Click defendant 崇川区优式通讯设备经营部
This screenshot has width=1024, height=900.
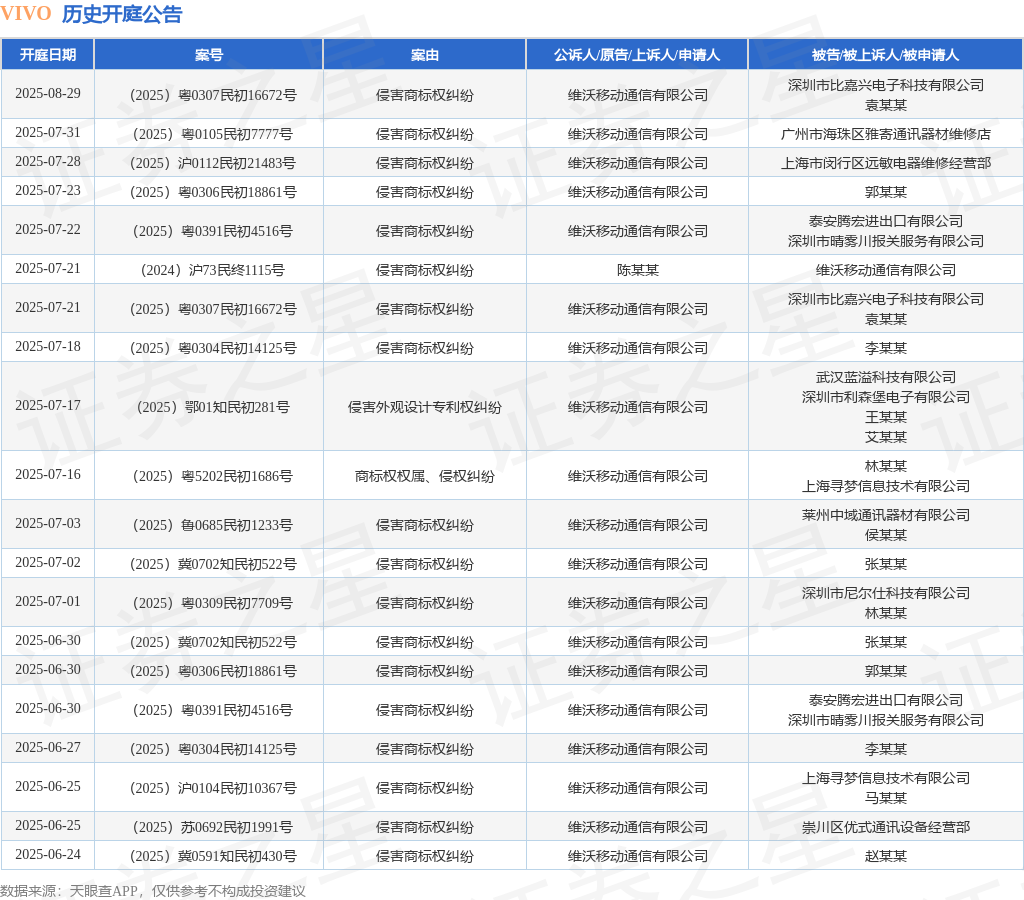pos(886,827)
